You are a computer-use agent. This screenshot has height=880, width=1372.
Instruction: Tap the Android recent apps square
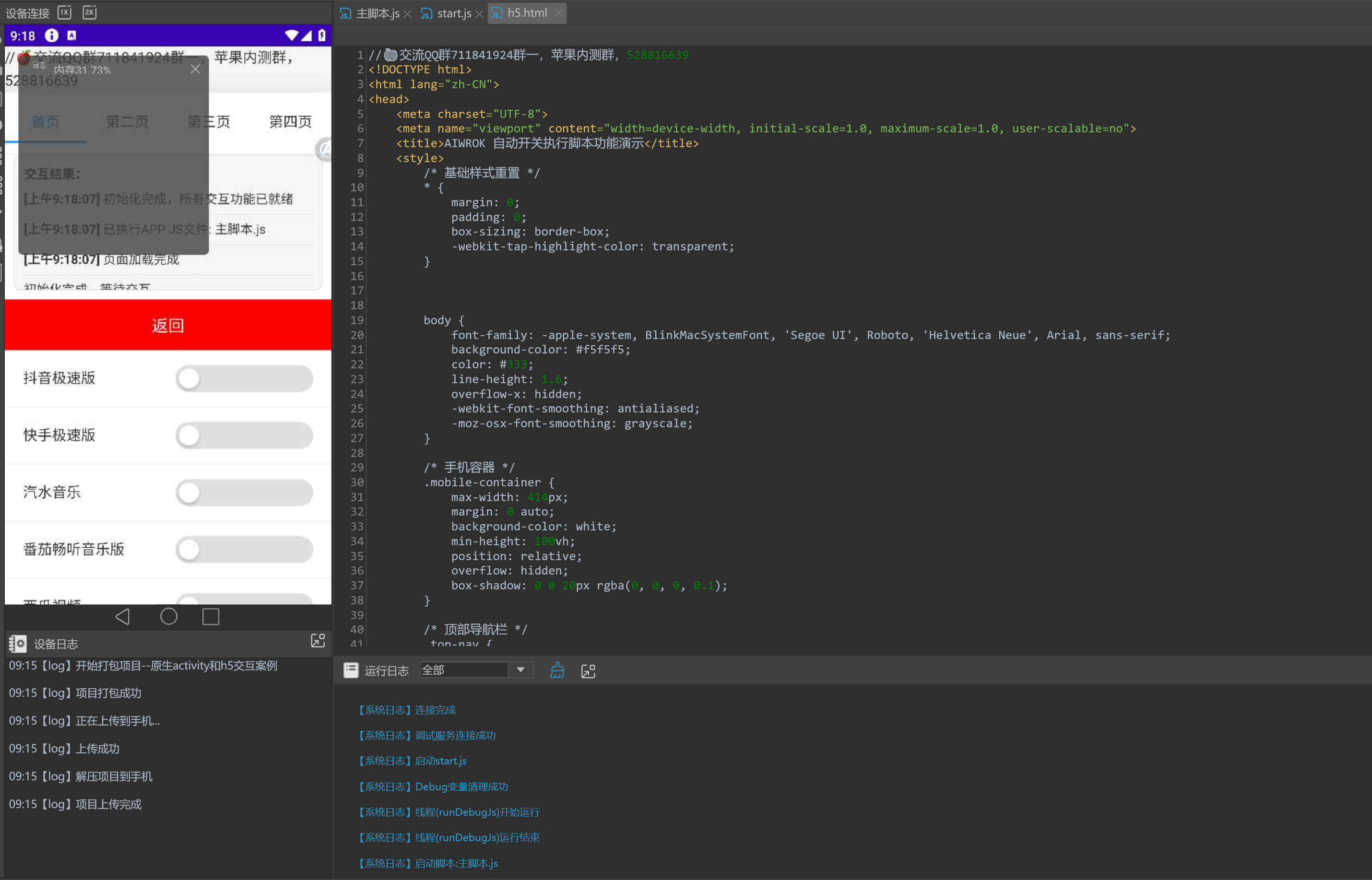pos(211,617)
